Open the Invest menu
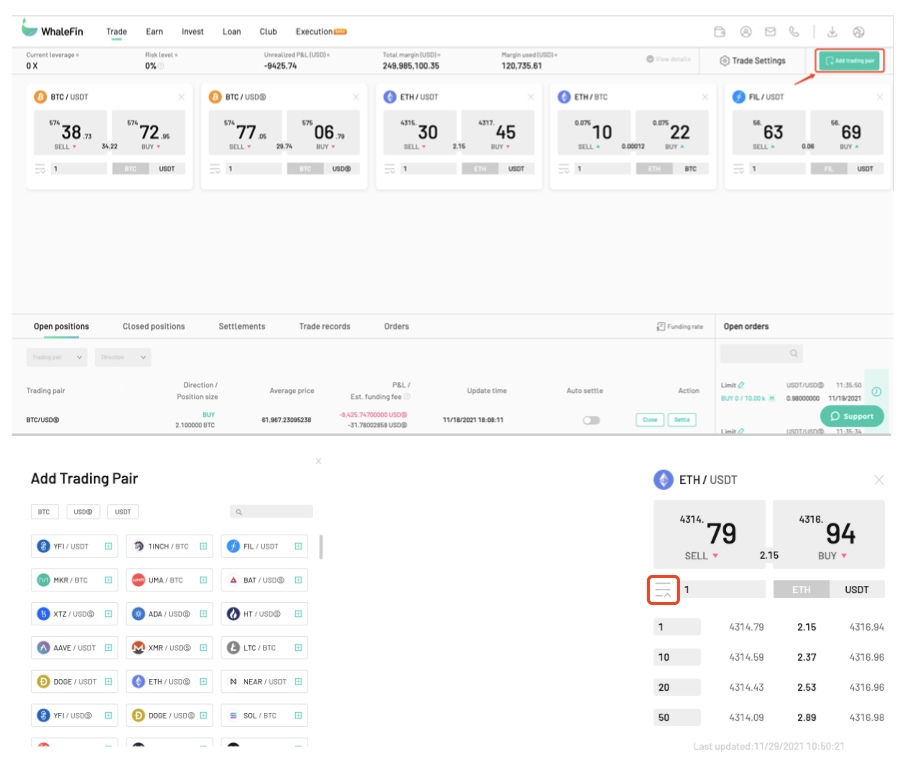 192,32
